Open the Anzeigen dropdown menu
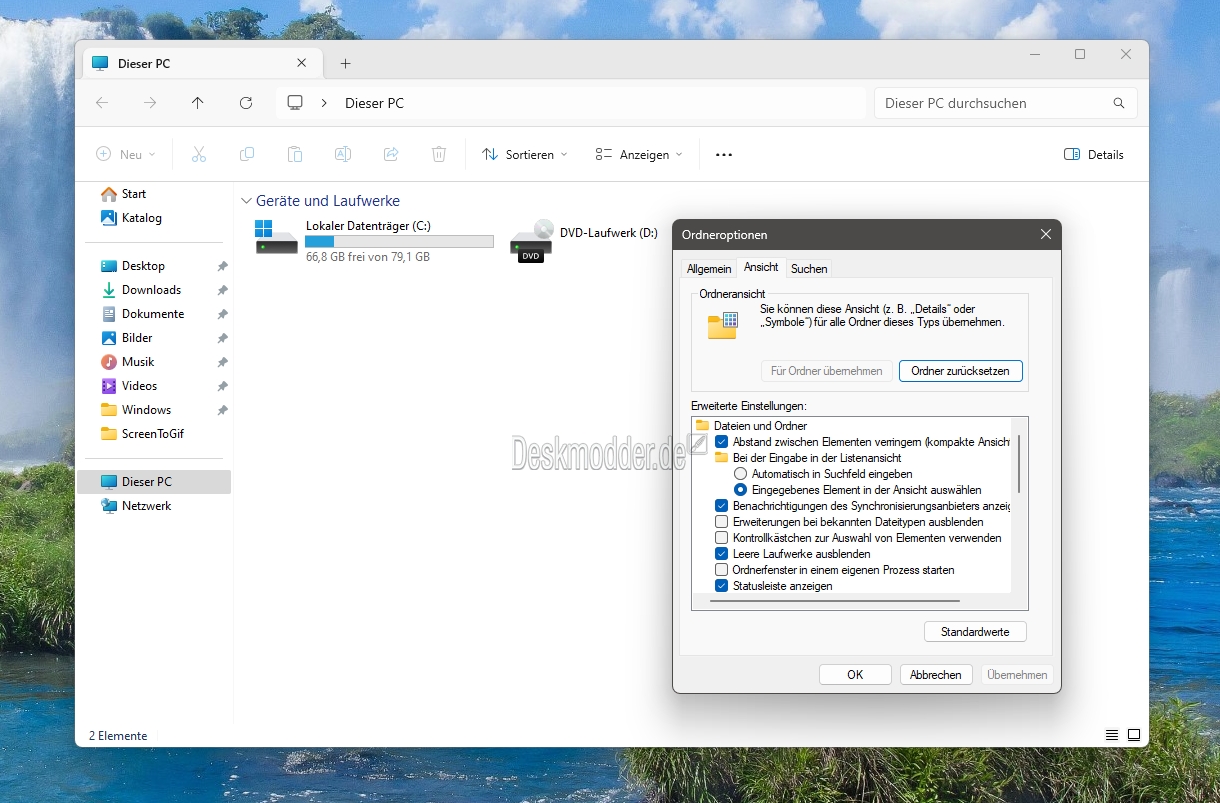 pyautogui.click(x=639, y=155)
